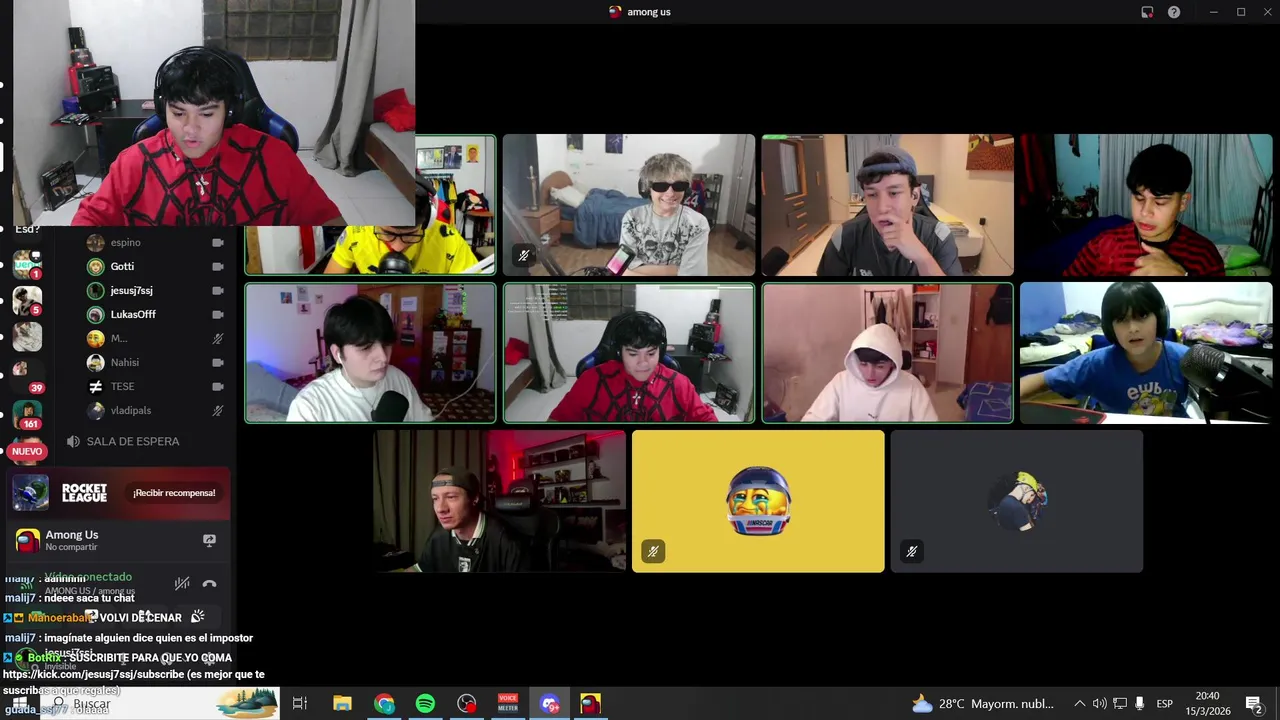Open the volume control in system tray
The height and width of the screenshot is (720, 1280).
pyautogui.click(x=1099, y=704)
